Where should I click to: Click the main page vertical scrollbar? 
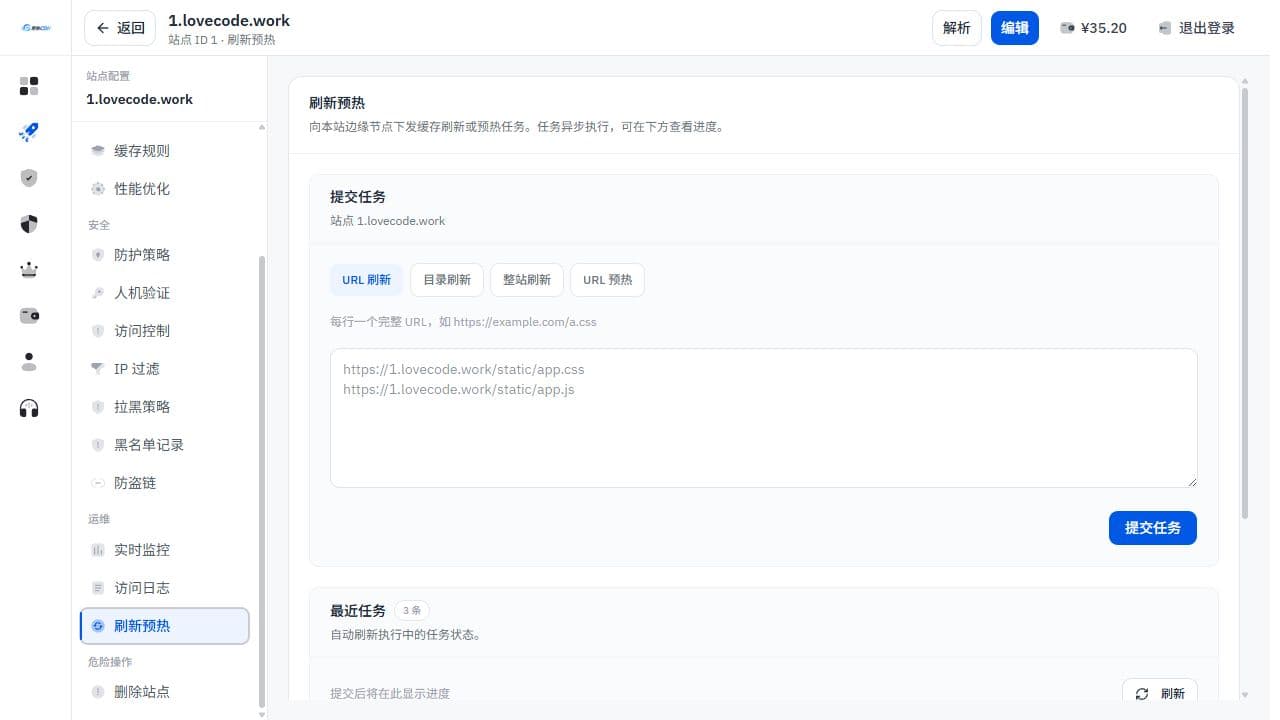[1245, 303]
